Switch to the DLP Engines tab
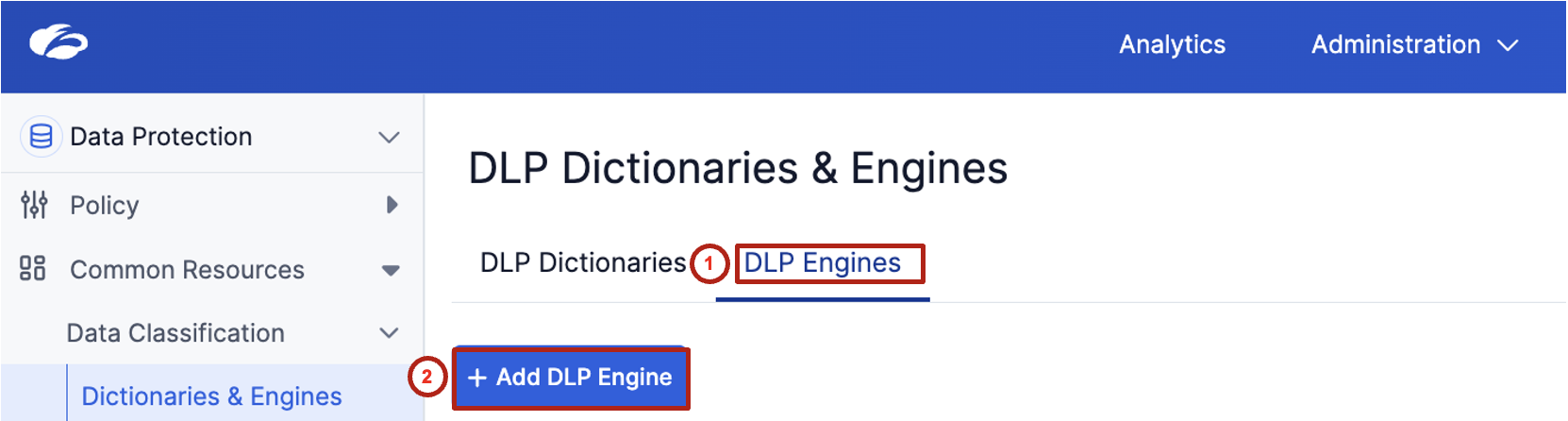1568x421 pixels. (823, 262)
